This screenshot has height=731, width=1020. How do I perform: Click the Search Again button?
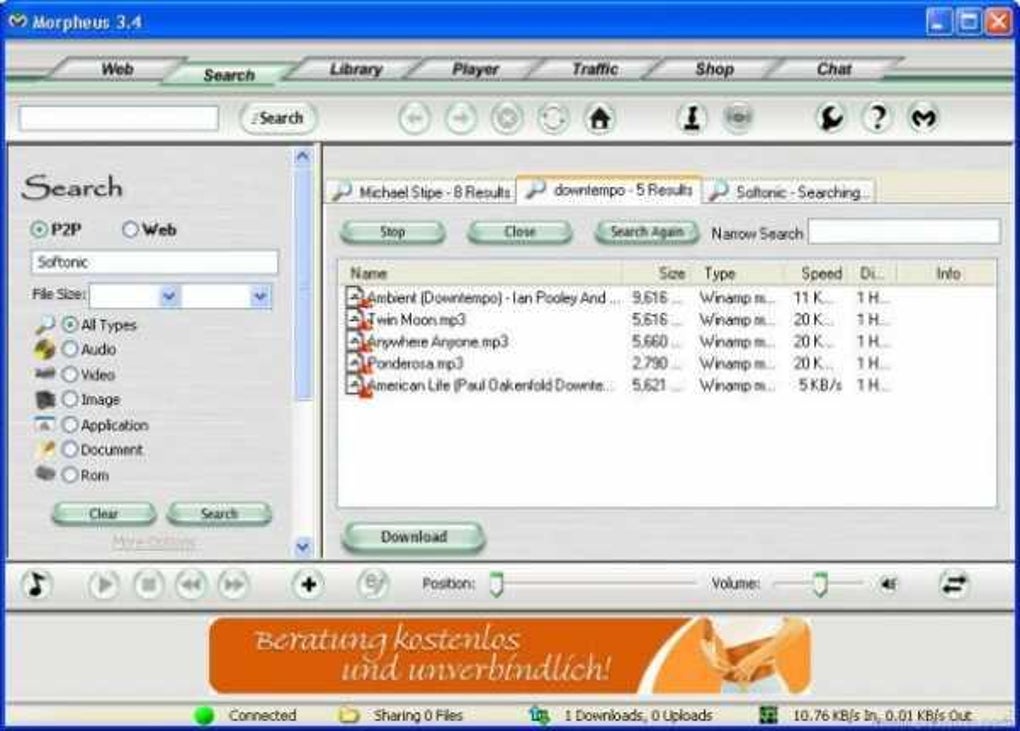647,232
